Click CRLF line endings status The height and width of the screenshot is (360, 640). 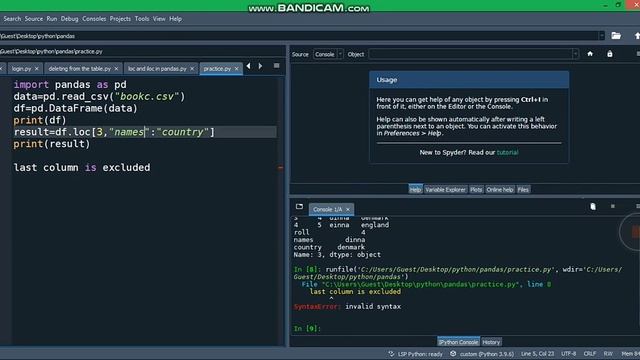point(590,354)
